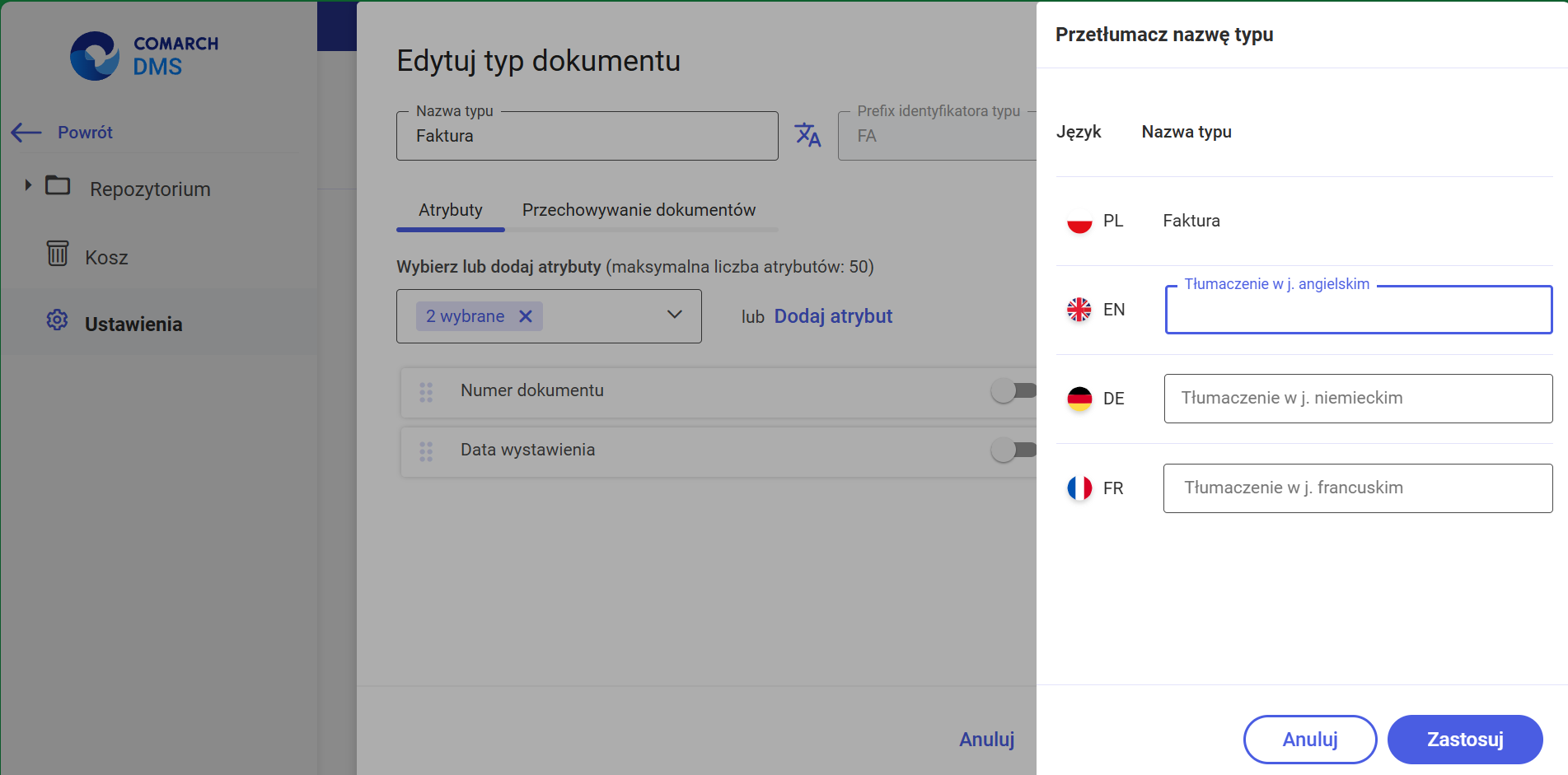1568x775 pixels.
Task: Toggle the Data wystawienia switch
Action: tap(1014, 450)
